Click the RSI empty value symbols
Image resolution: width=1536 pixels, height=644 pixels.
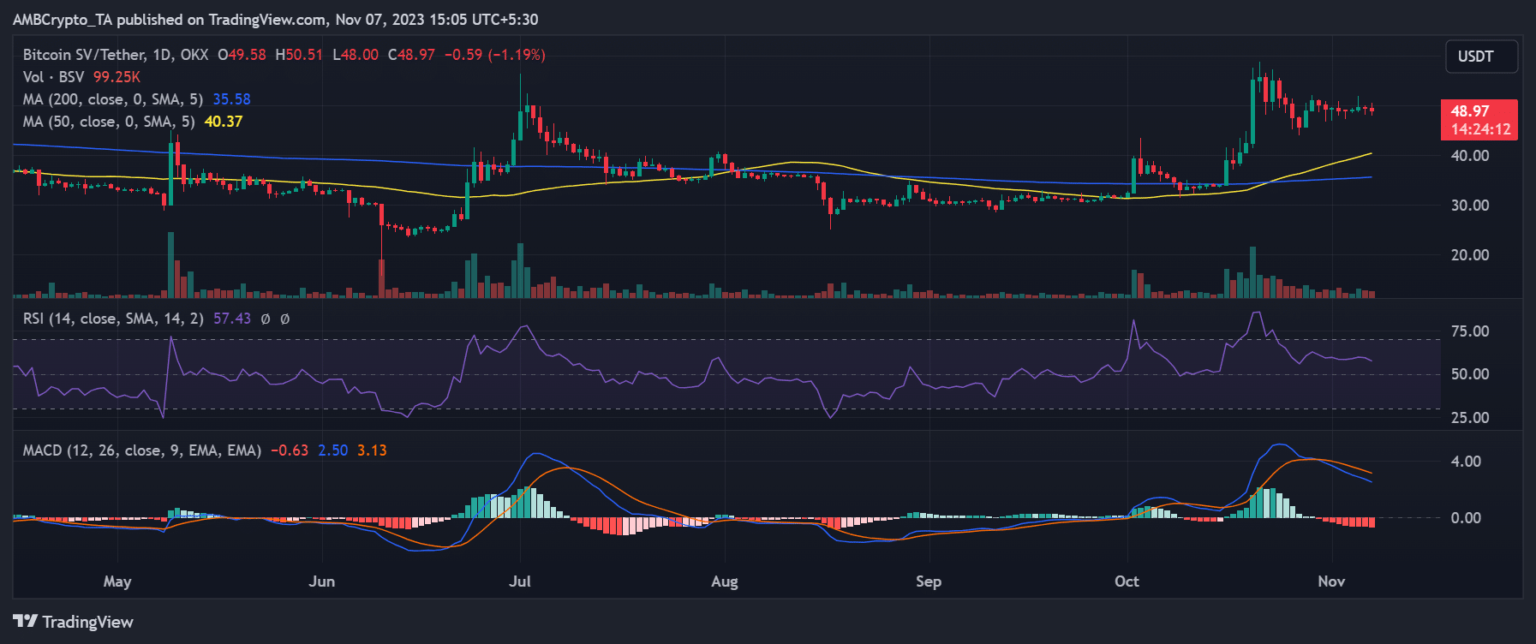point(275,318)
